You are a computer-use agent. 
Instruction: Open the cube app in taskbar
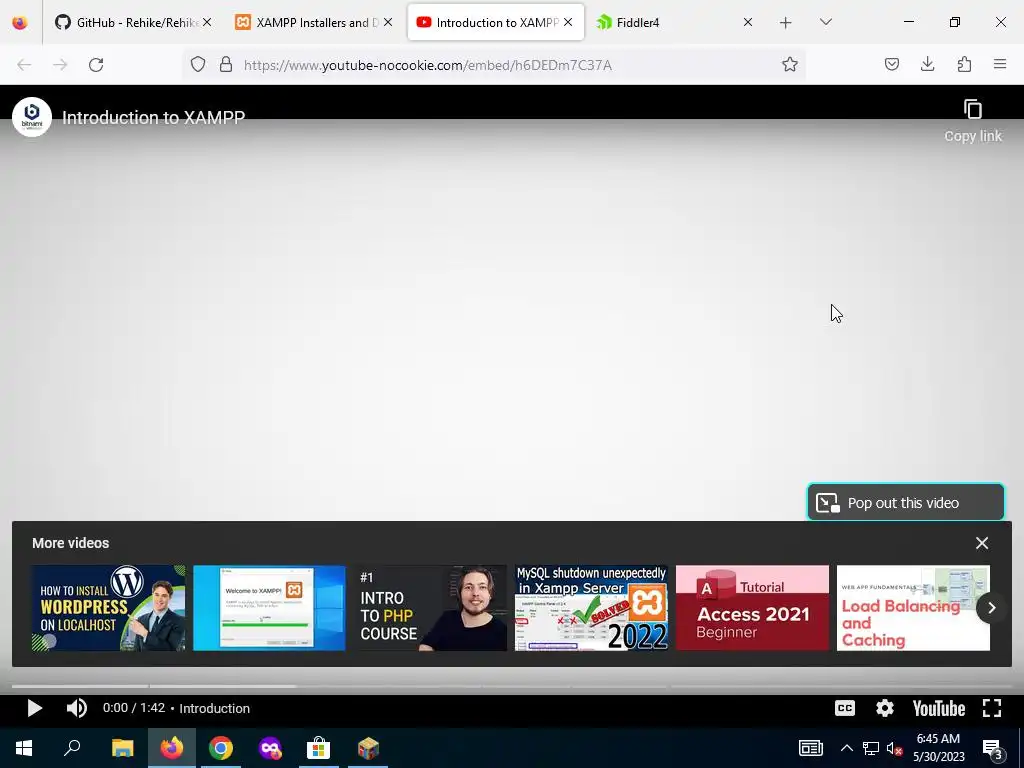pyautogui.click(x=368, y=748)
